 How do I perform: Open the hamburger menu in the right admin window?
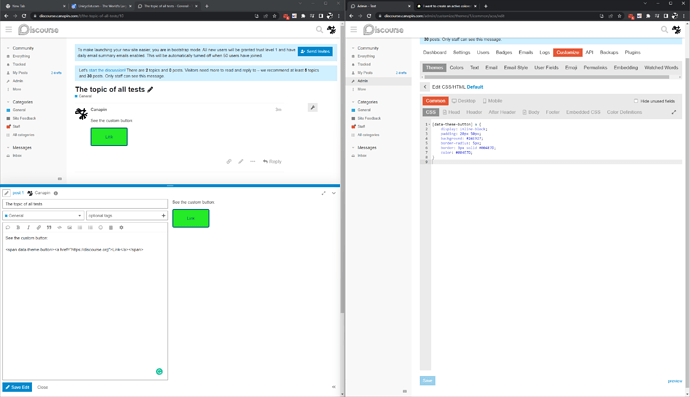click(x=354, y=29)
